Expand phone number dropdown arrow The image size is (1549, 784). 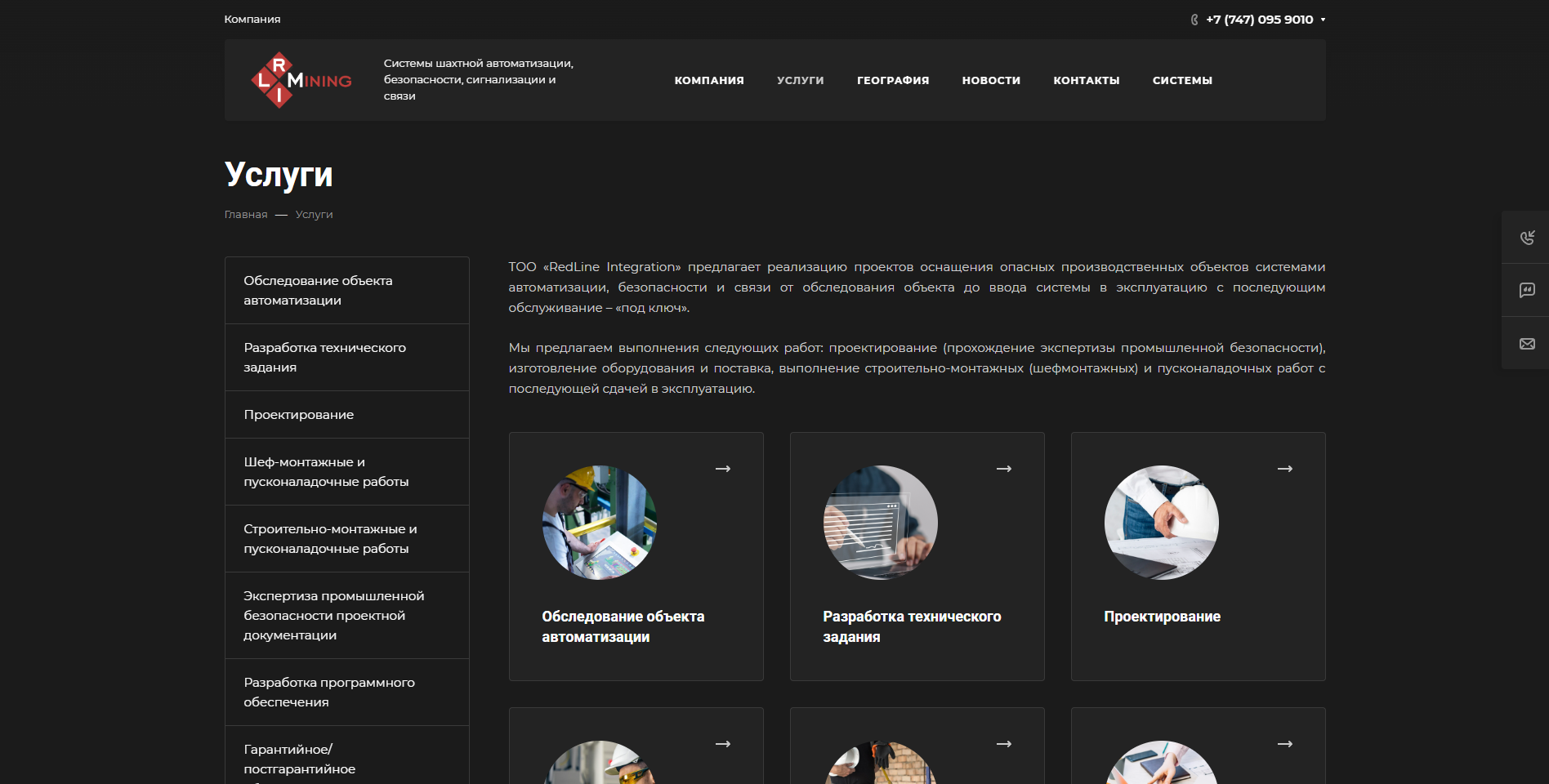(x=1323, y=20)
